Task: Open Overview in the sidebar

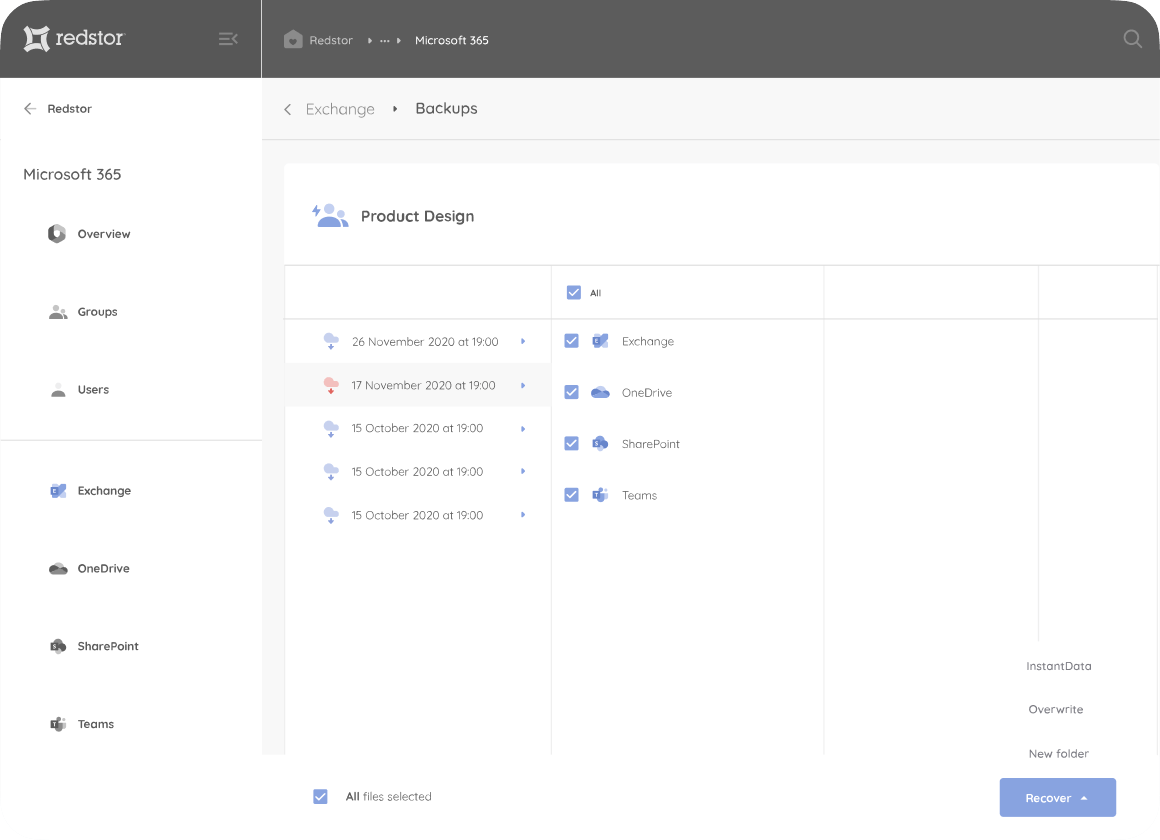Action: pos(104,234)
